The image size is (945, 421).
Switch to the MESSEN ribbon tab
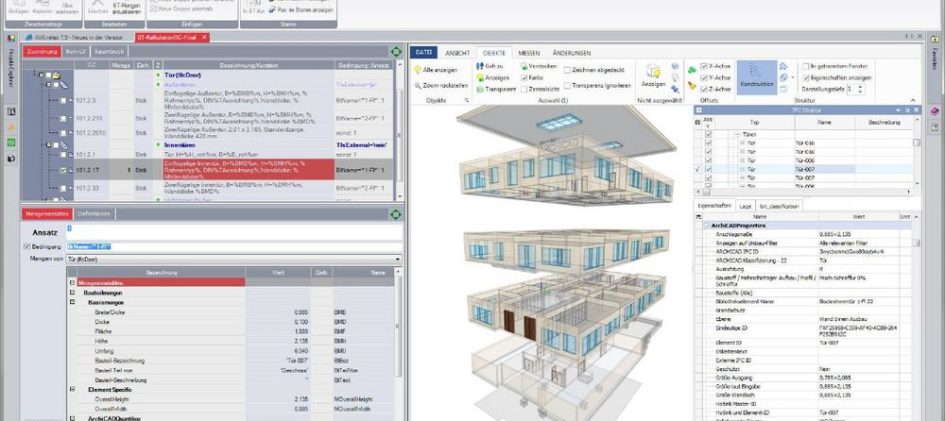527,52
